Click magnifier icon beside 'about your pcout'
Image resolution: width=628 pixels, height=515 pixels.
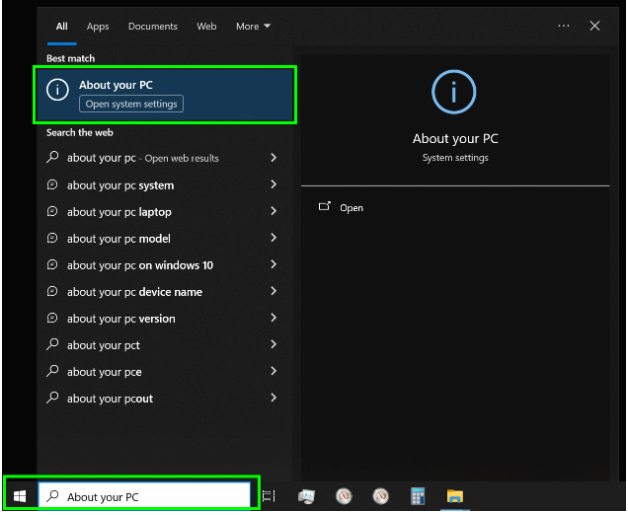click(x=52, y=398)
